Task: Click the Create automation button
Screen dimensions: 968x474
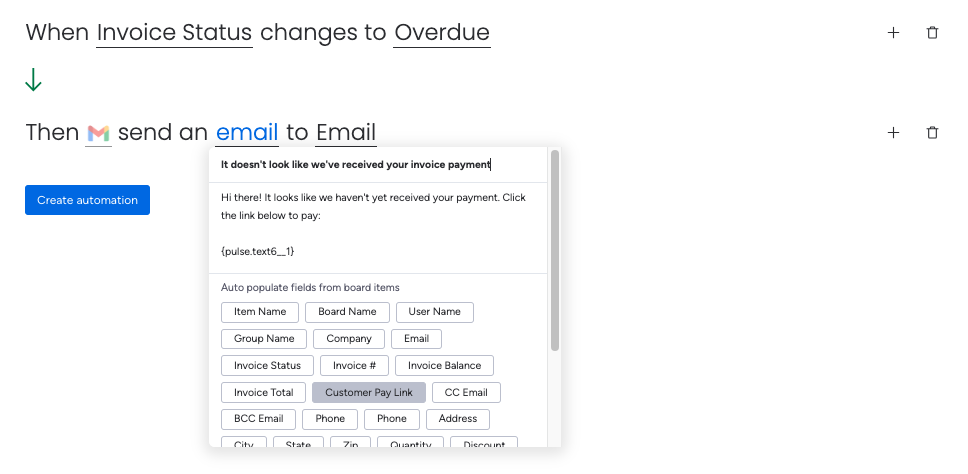Action: [x=87, y=200]
